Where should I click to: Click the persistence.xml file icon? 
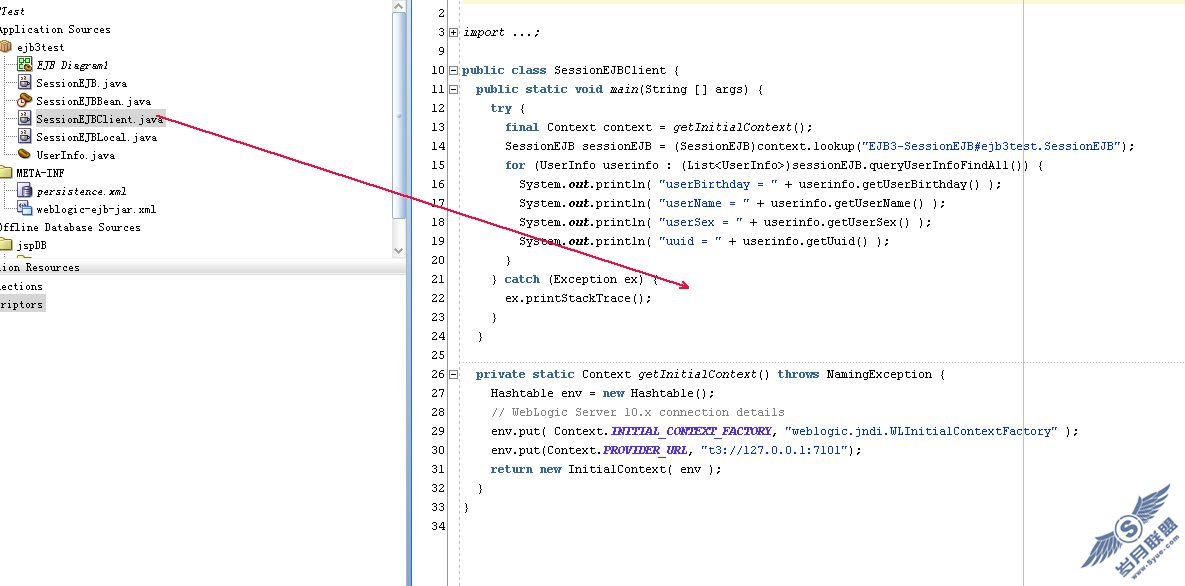[x=24, y=191]
